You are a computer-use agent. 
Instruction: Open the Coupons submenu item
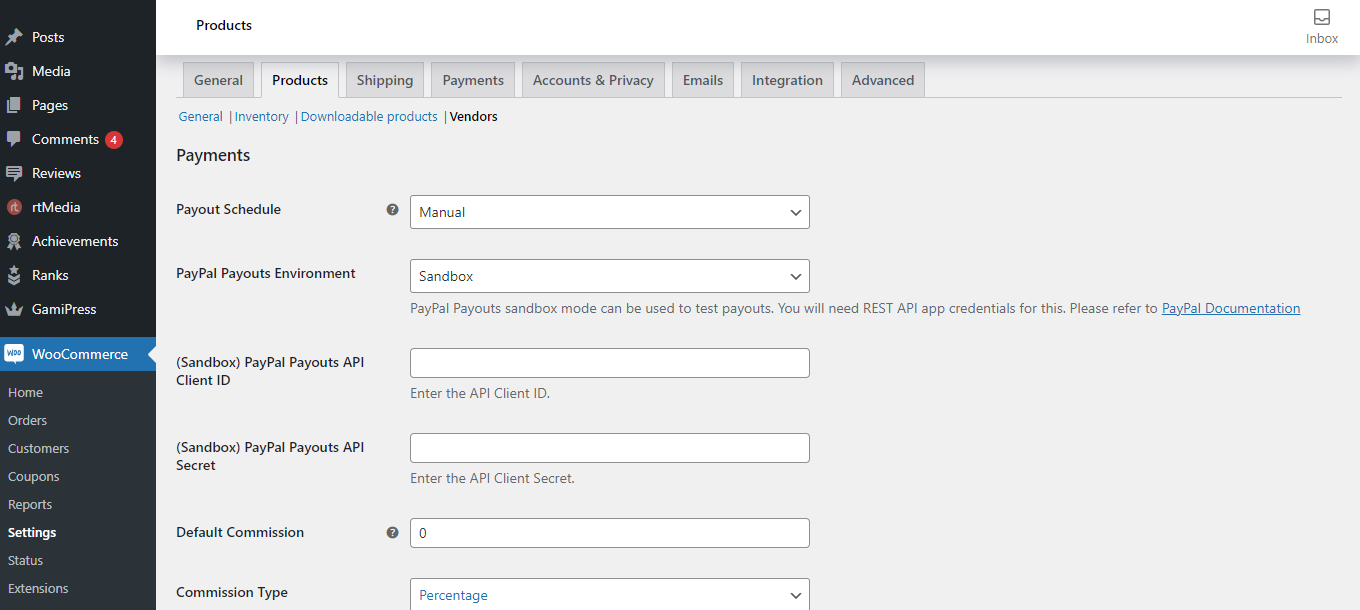[x=33, y=477]
